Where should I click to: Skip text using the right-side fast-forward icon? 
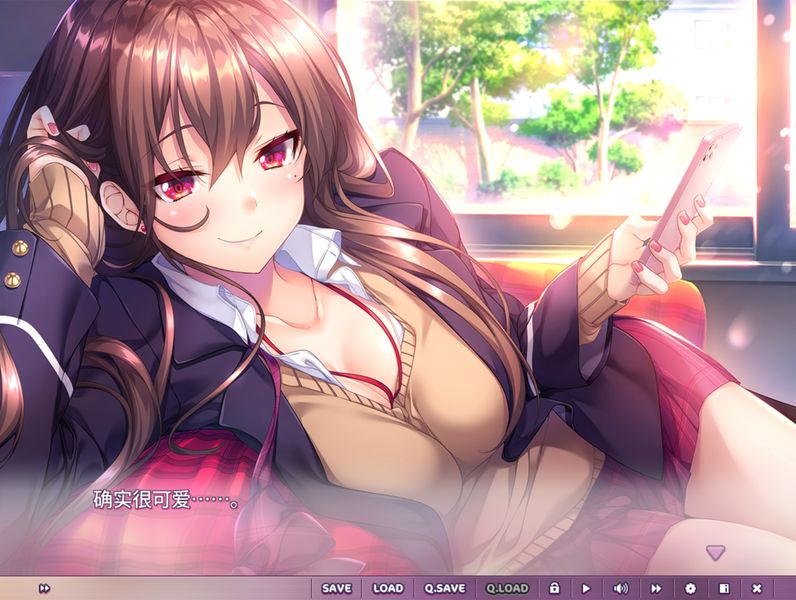click(x=656, y=588)
